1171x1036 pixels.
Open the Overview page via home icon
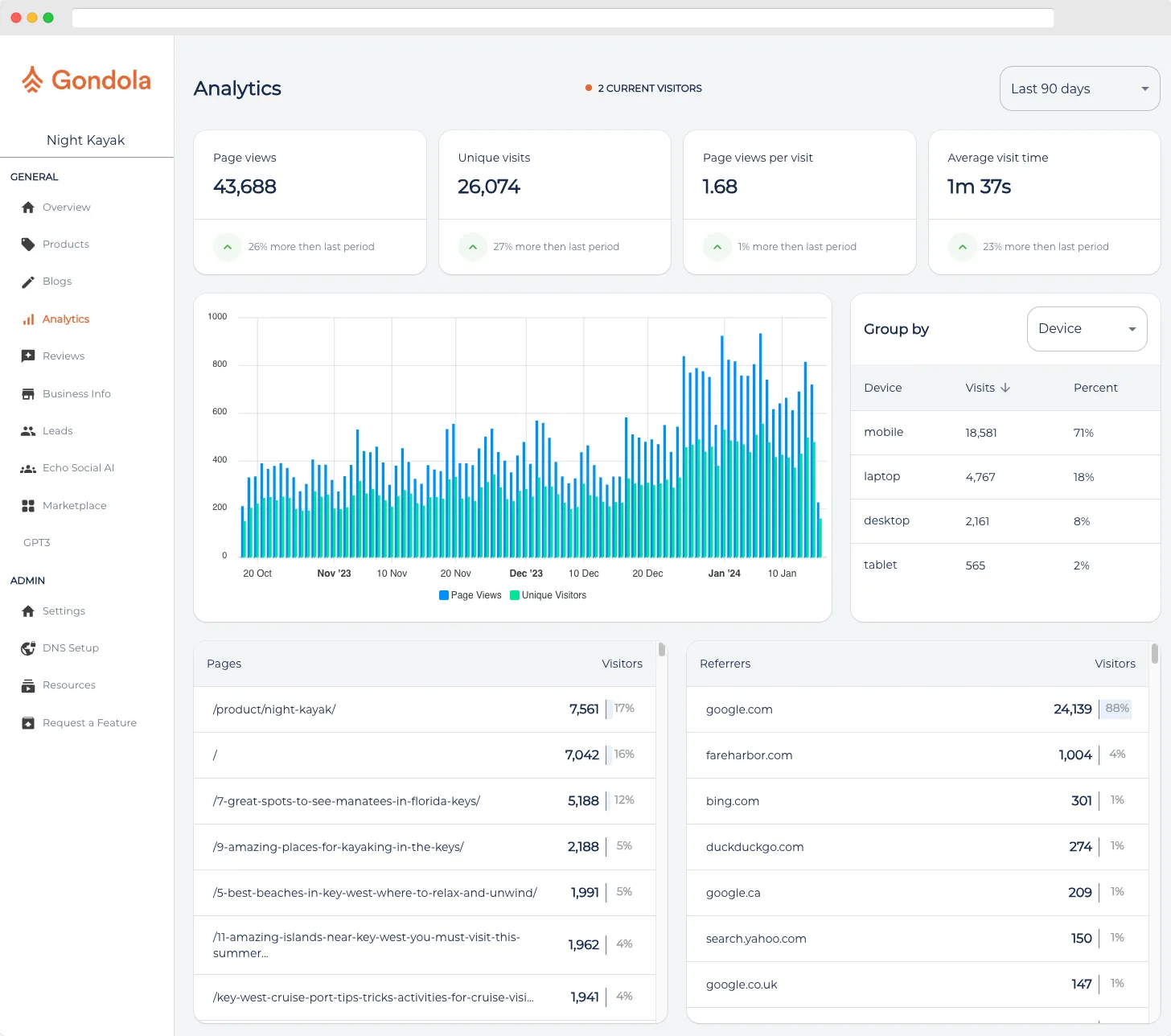pyautogui.click(x=28, y=207)
